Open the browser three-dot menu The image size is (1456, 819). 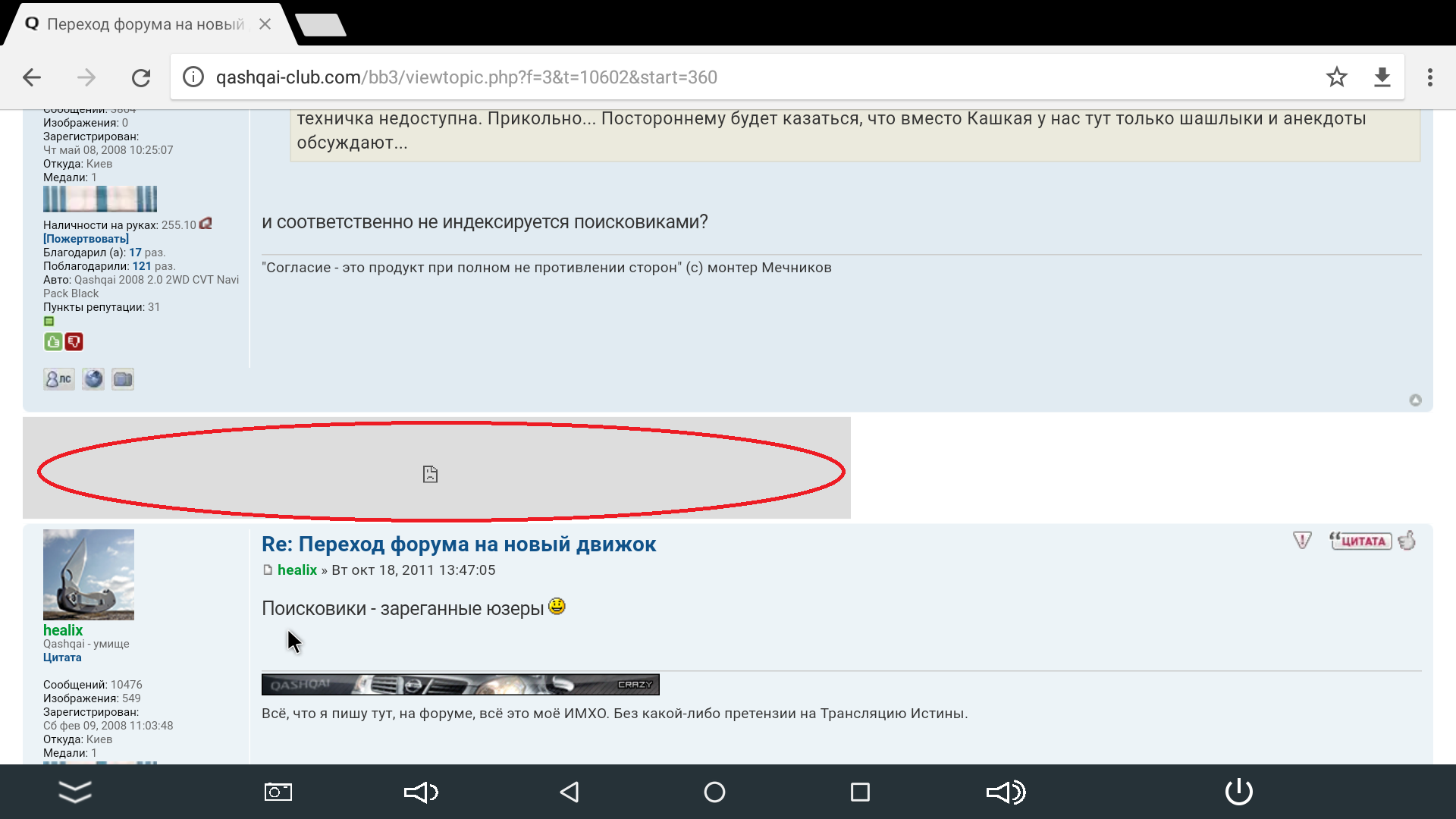(1430, 77)
